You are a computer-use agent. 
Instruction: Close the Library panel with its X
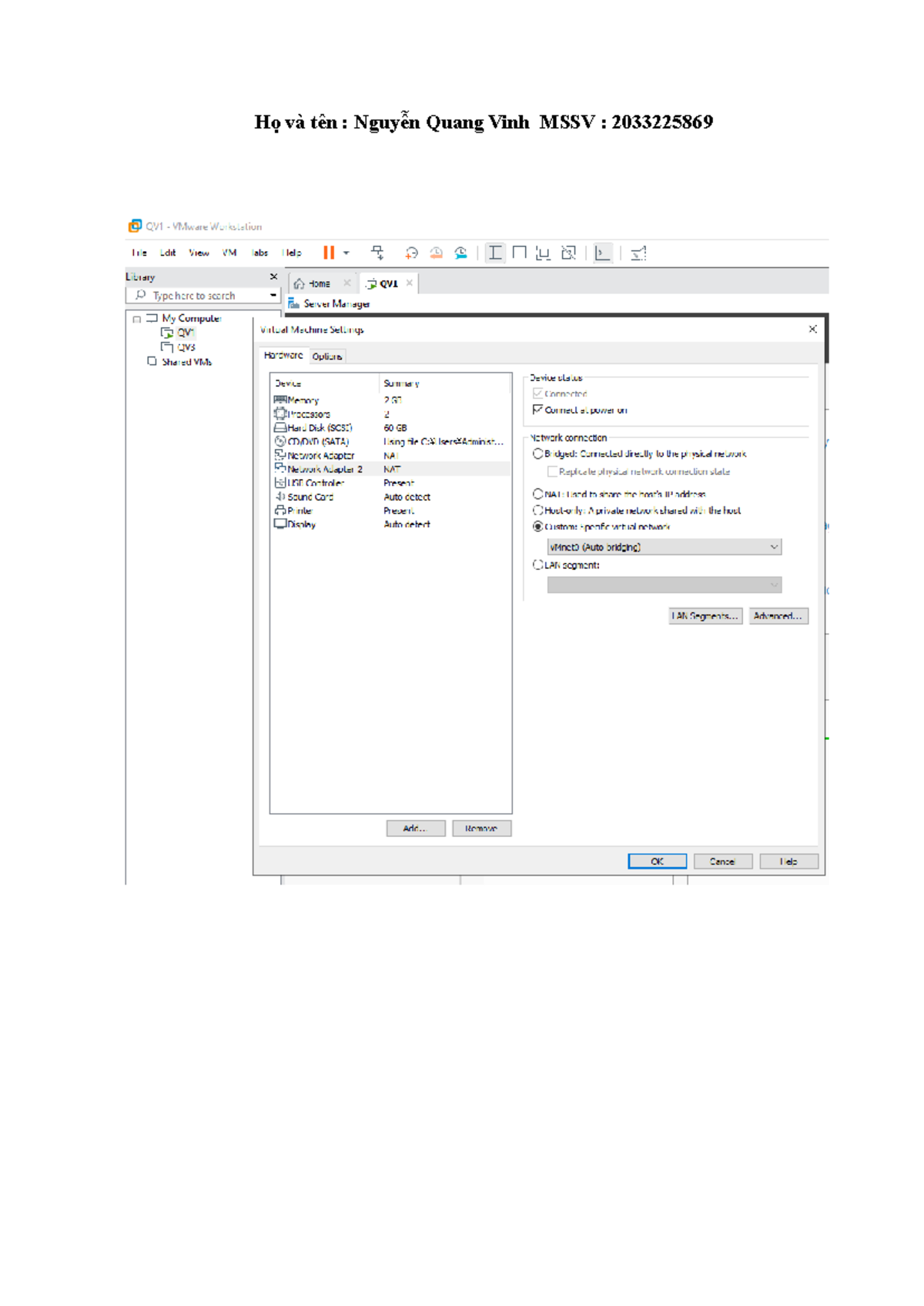[273, 276]
